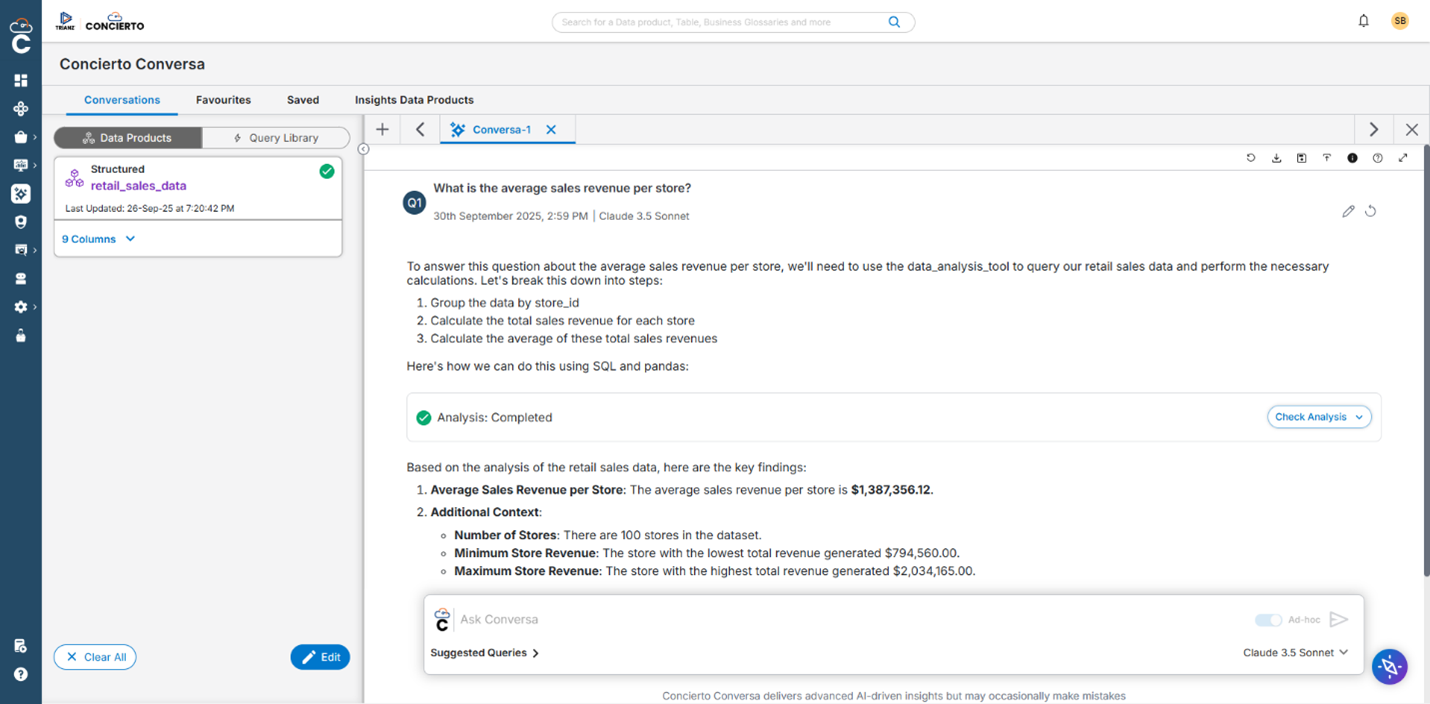Click the download icon above the conversation
Screen dimensions: 1430x704
[x=1276, y=157]
